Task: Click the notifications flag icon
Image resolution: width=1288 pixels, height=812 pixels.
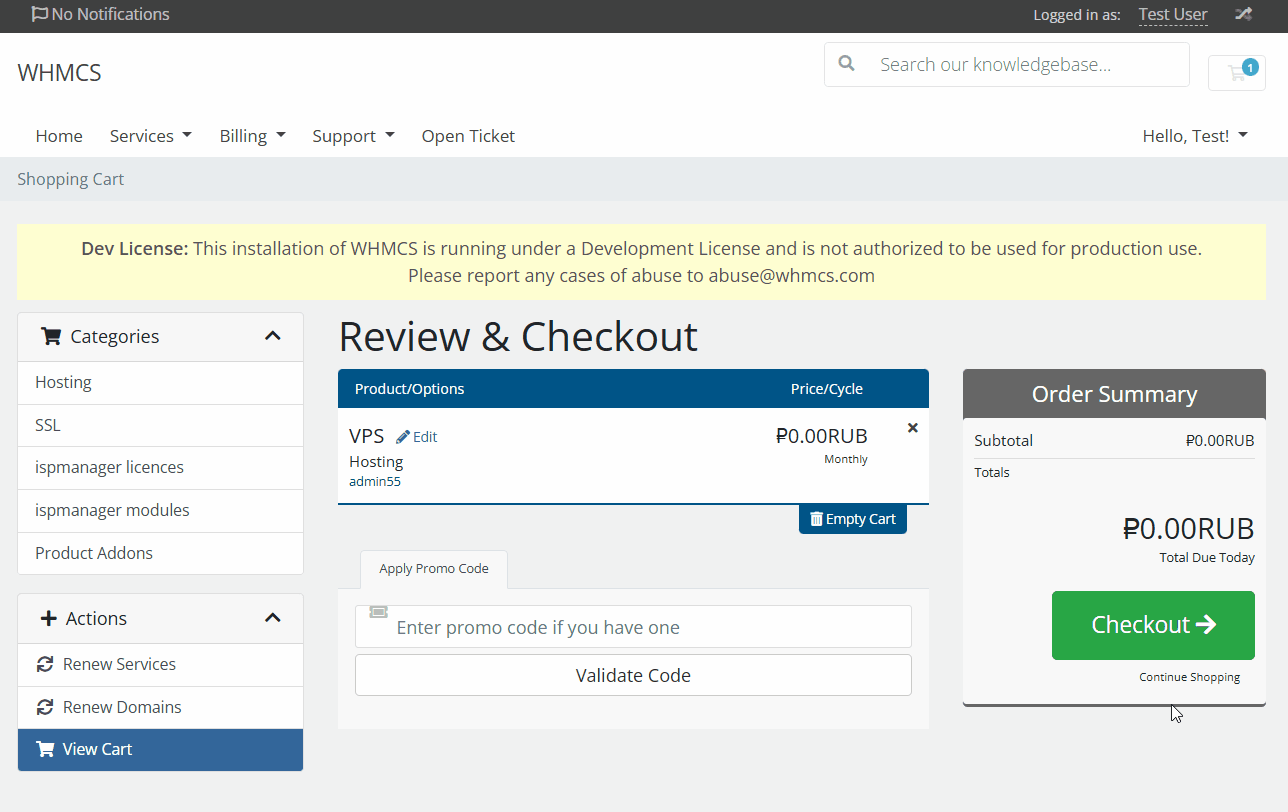Action: point(40,14)
